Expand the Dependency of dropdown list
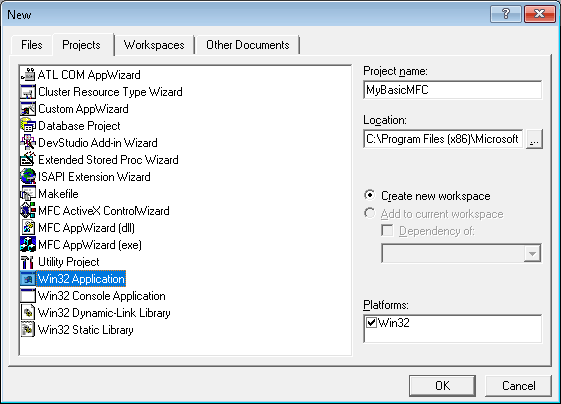 pyautogui.click(x=532, y=254)
